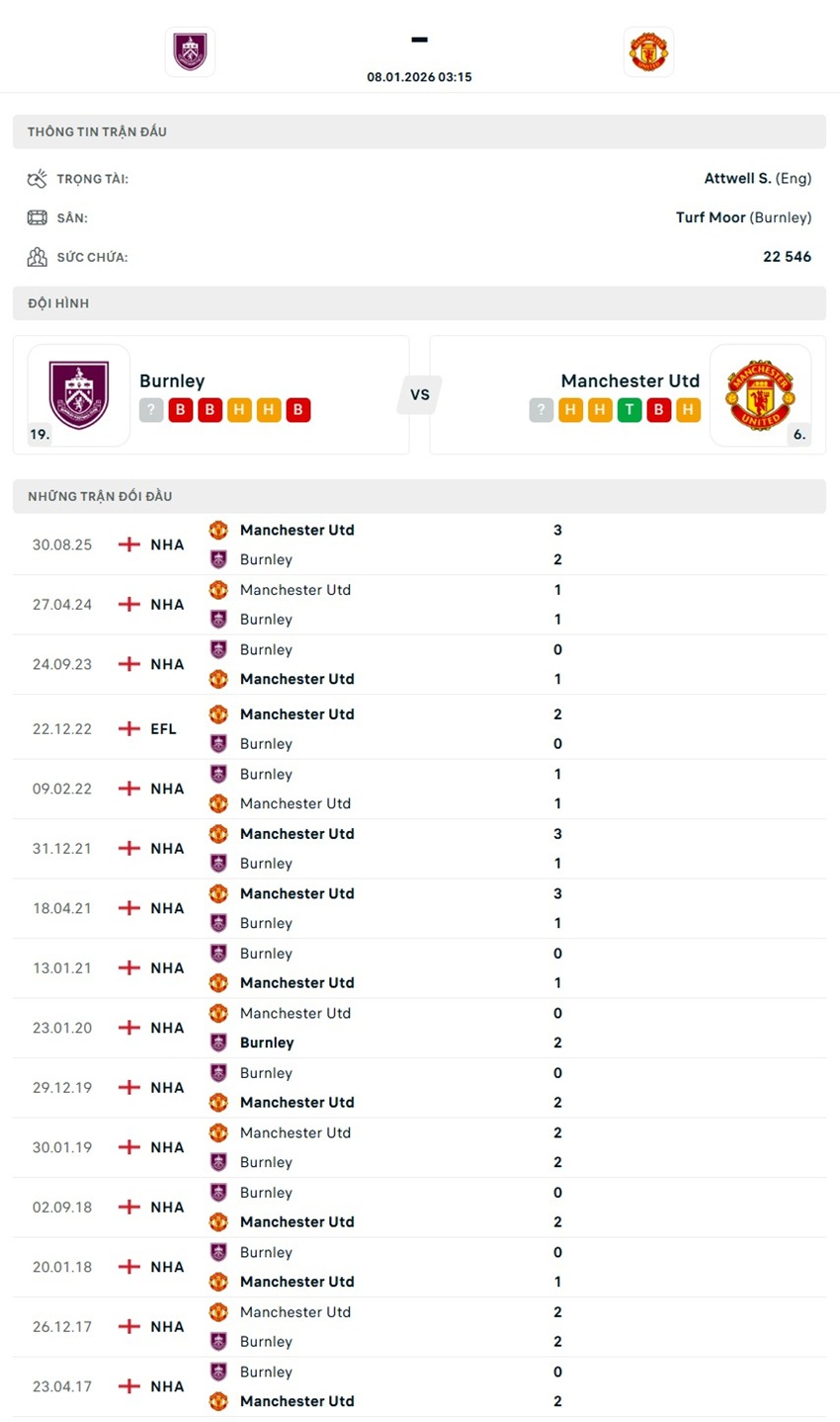Click the capacity icon beside SỨC CHỨA
This screenshot has height=1422, width=840.
tap(37, 256)
